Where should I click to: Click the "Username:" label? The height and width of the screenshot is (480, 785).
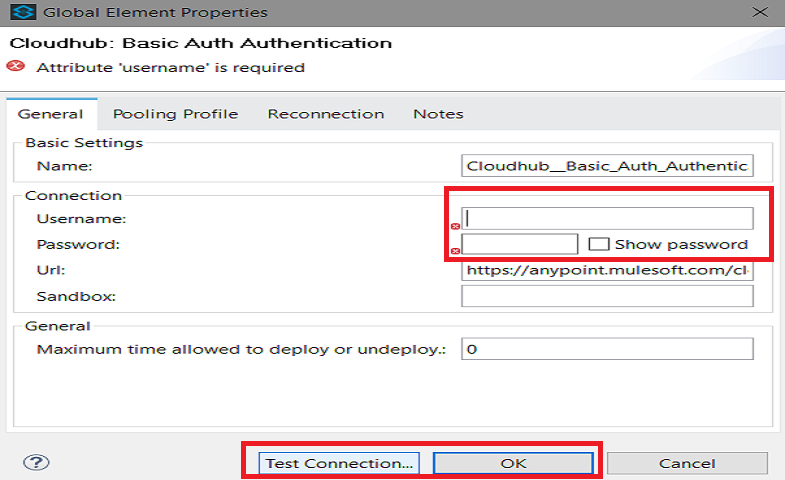[82, 219]
